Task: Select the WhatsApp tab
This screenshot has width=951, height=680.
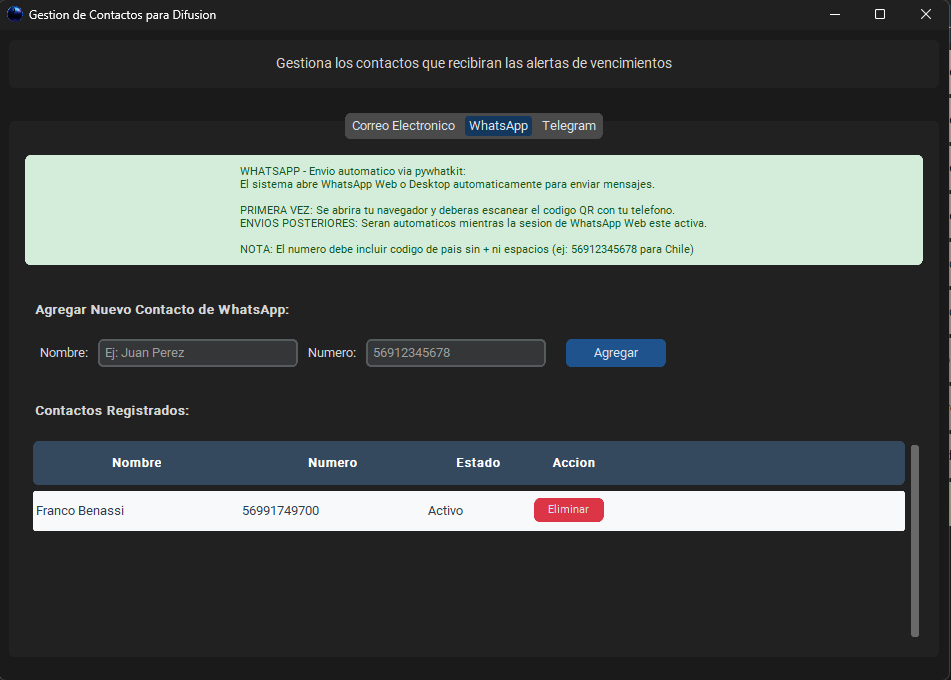Action: pyautogui.click(x=499, y=126)
